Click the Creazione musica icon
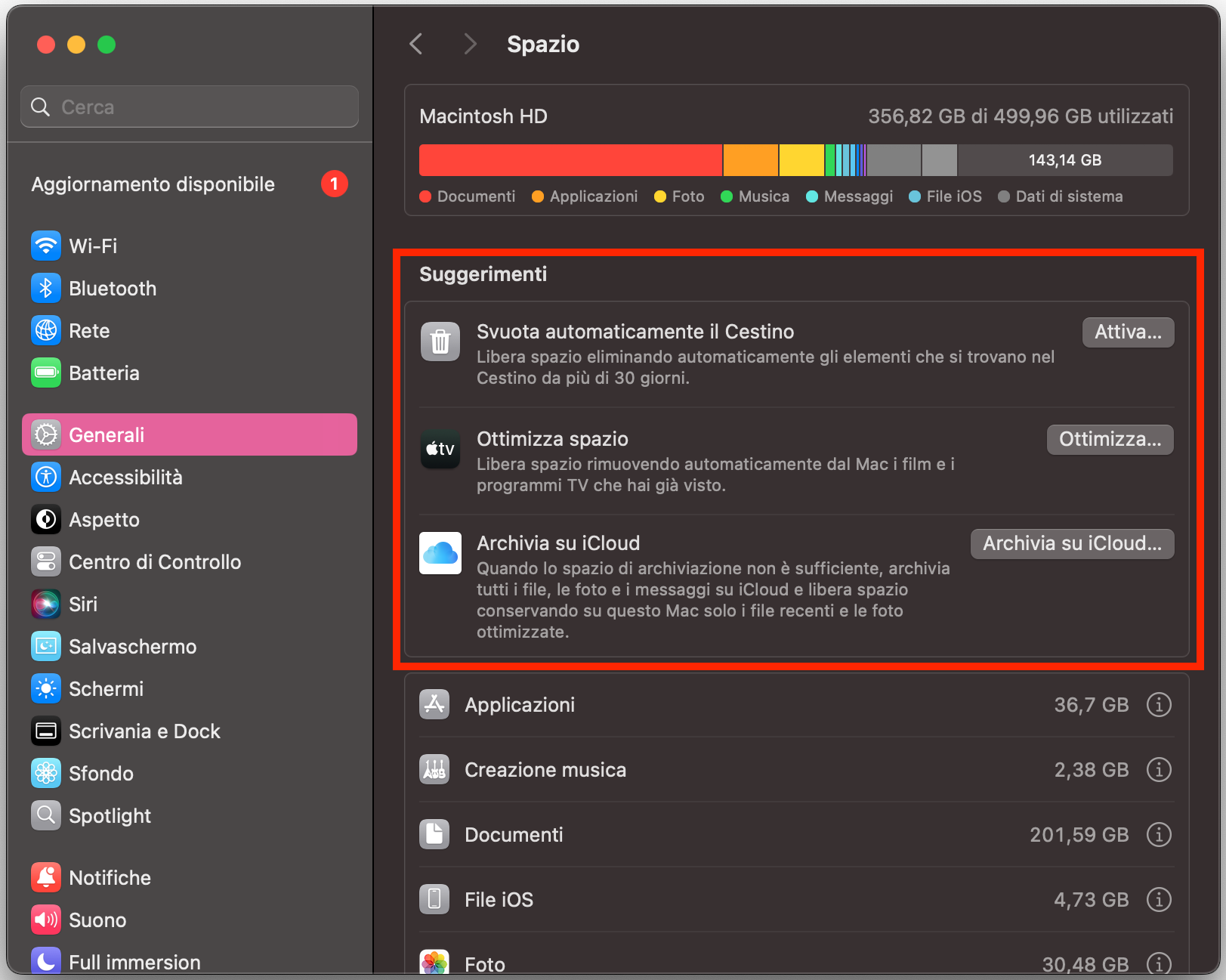 click(x=434, y=769)
